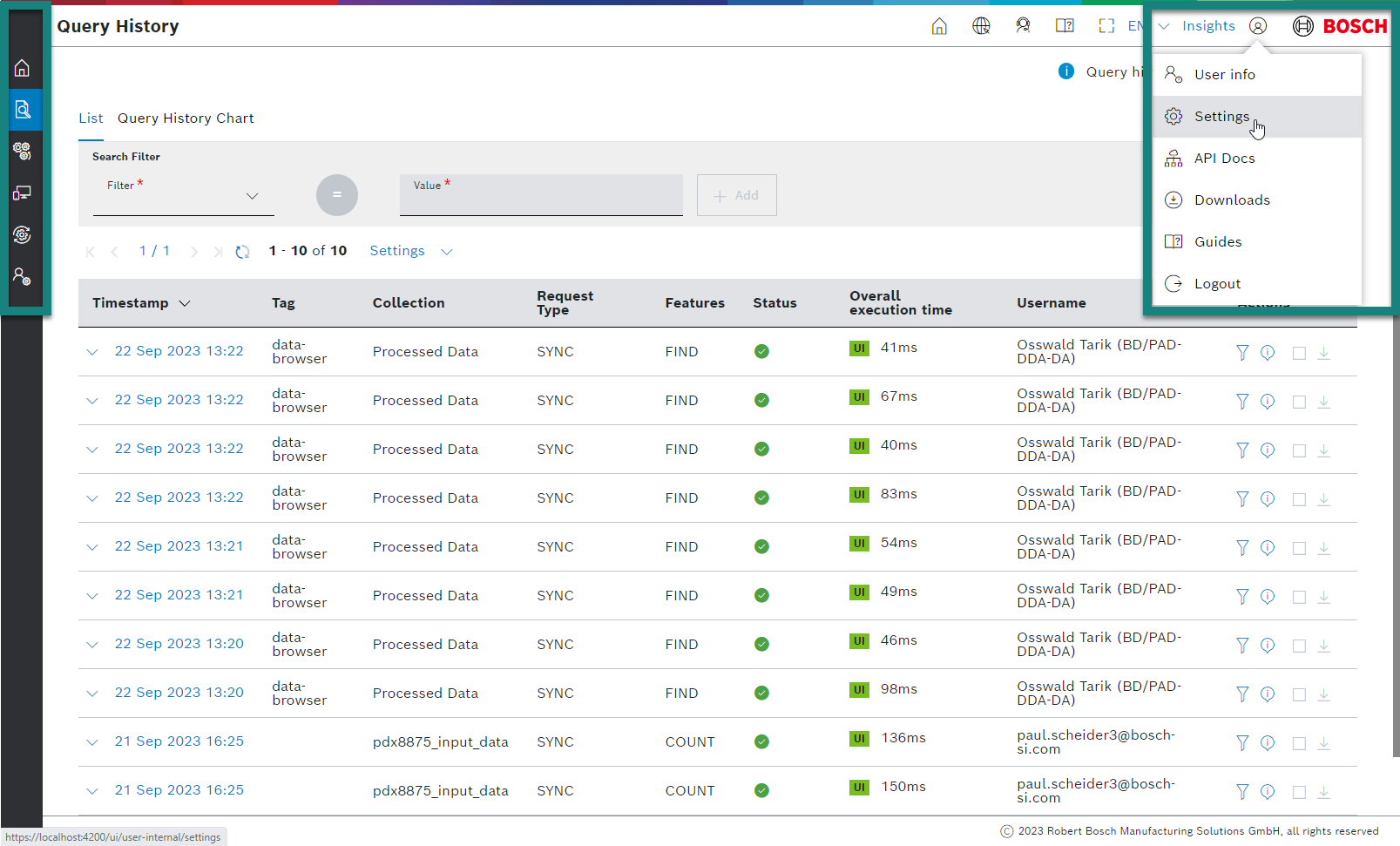Sort the table by the Timestamp column header
Screen dimensions: 1400x846
click(x=131, y=303)
